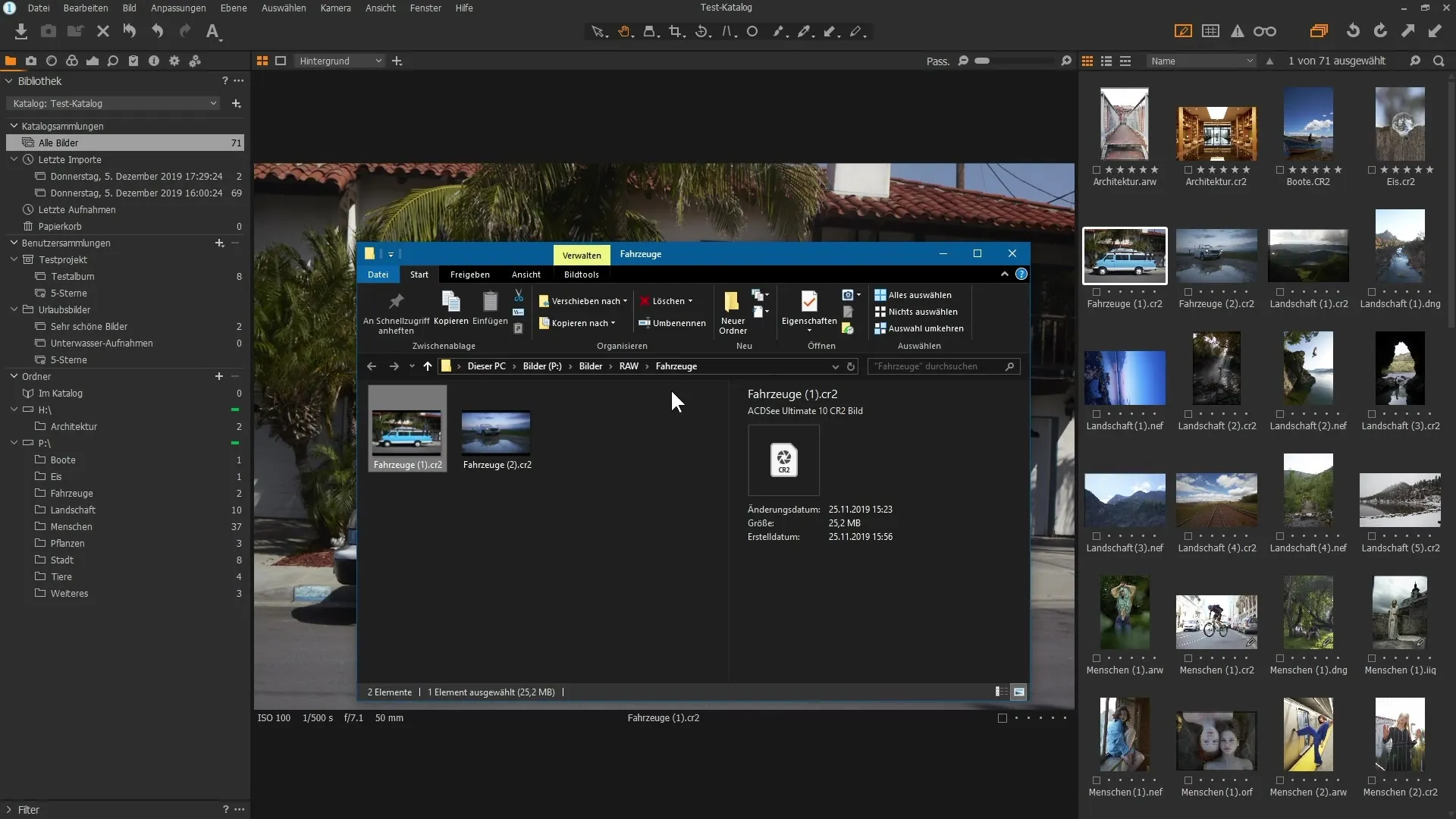The width and height of the screenshot is (1456, 819).
Task: Collapse the Letzte Importe tree node
Action: tap(14, 159)
